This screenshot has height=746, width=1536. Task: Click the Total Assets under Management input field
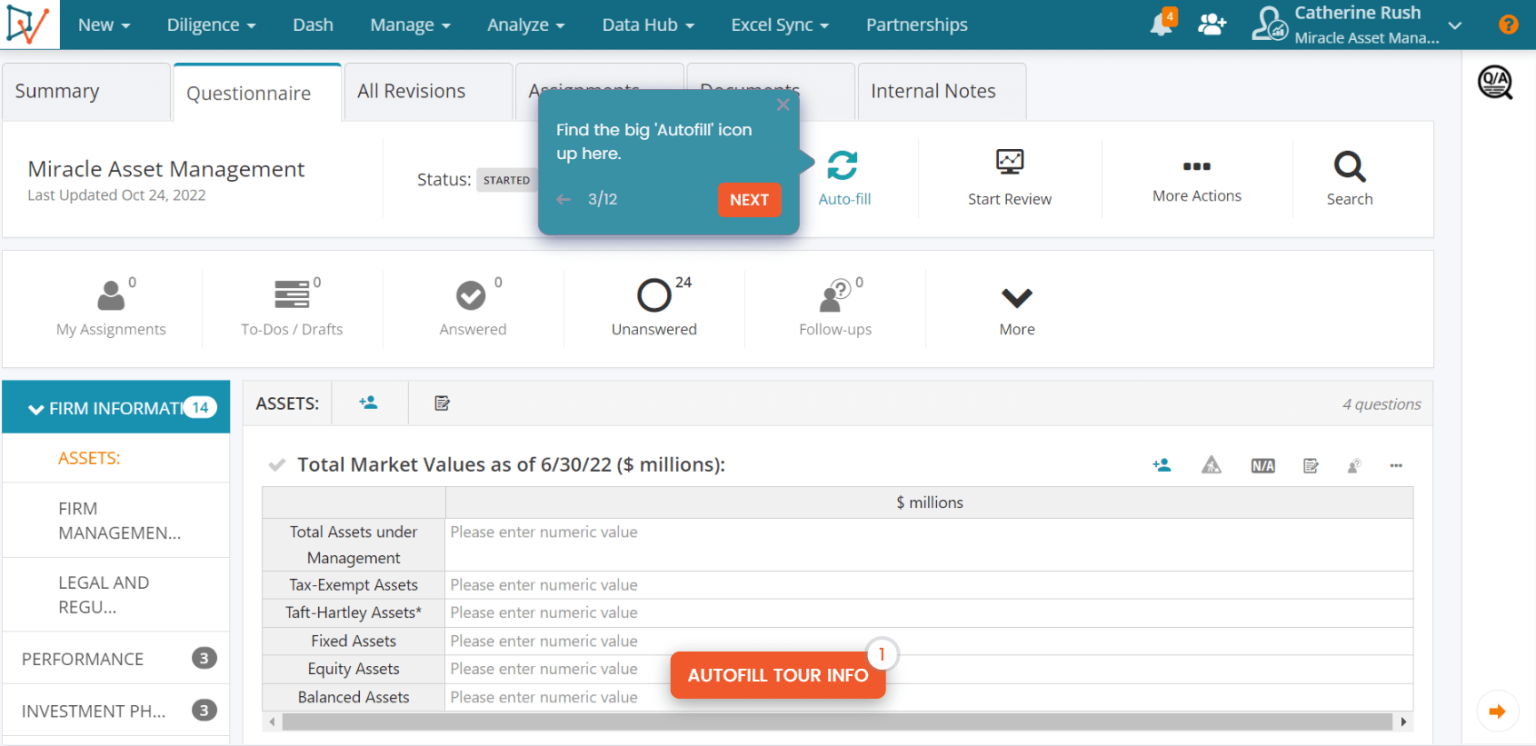coord(928,533)
